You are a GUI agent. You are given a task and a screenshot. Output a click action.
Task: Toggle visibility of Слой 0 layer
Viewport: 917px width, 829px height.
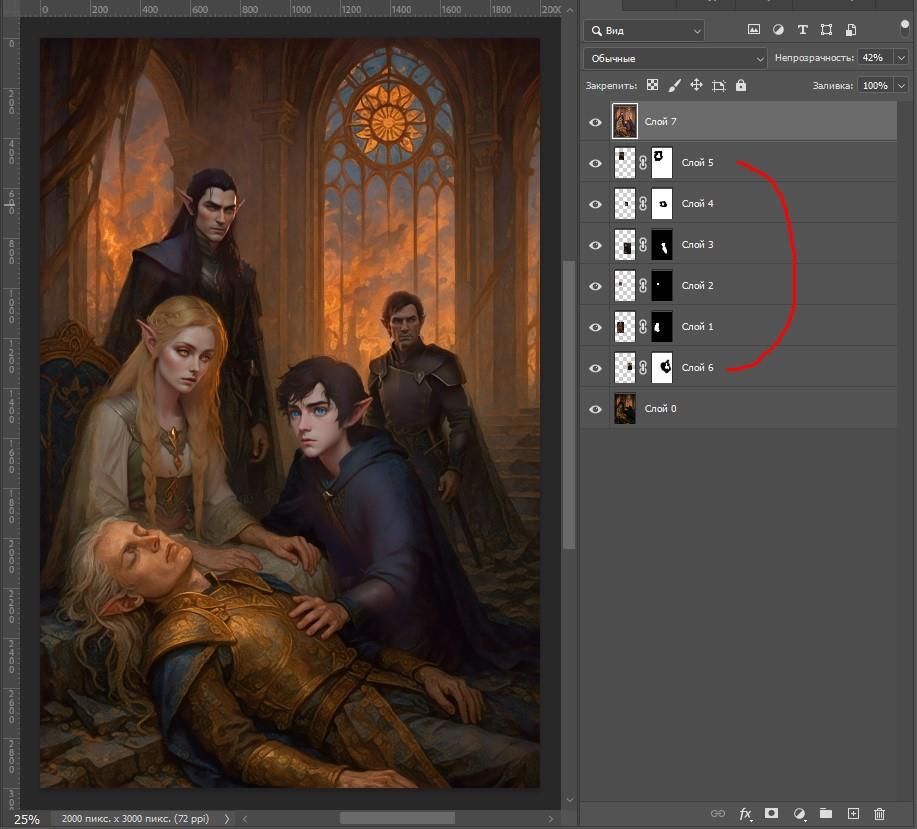coord(596,409)
